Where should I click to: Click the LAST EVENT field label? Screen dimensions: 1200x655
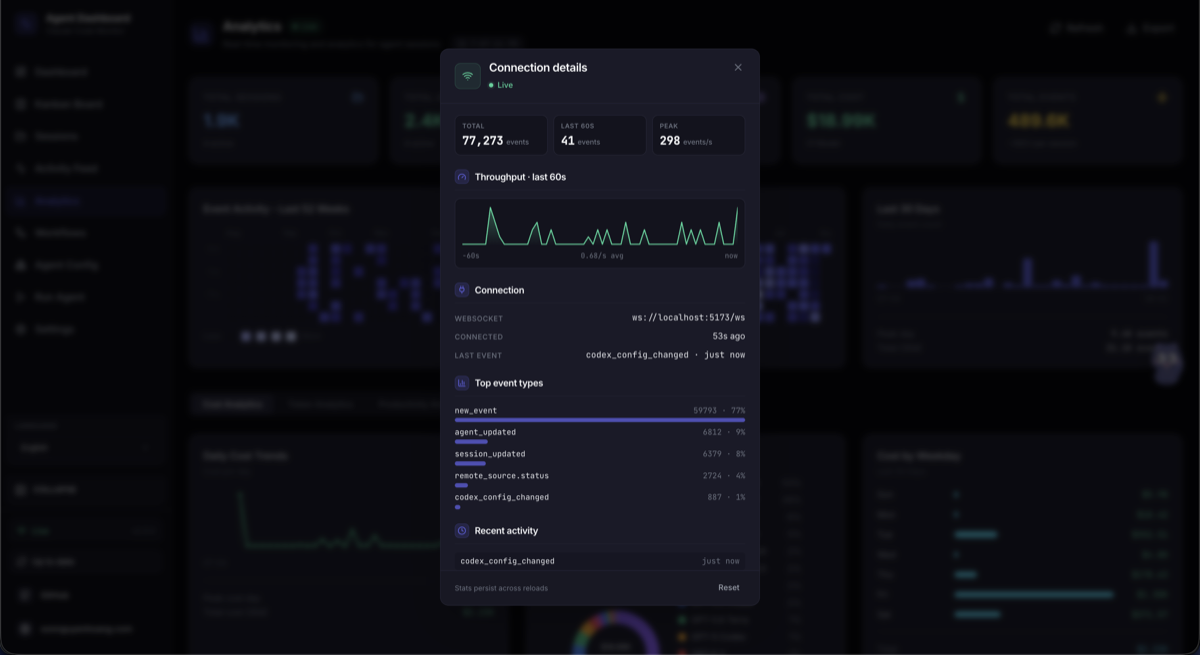(x=478, y=355)
